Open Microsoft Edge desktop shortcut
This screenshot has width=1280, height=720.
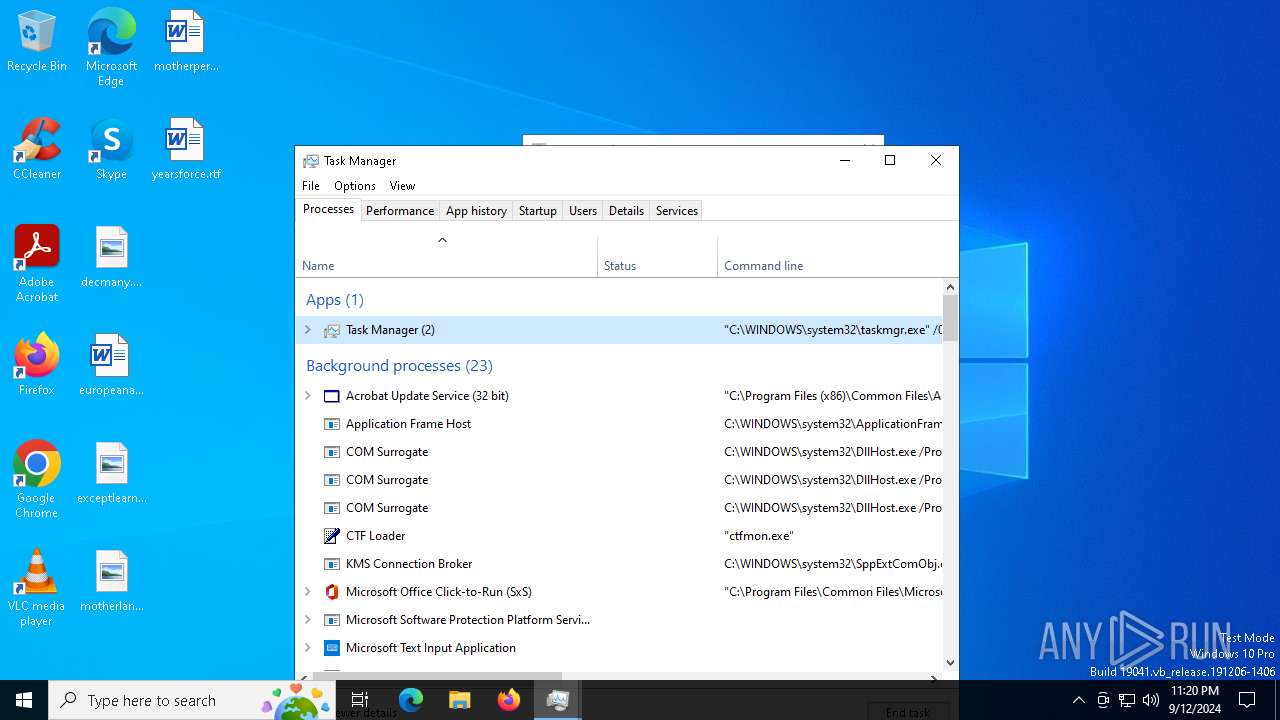(111, 47)
